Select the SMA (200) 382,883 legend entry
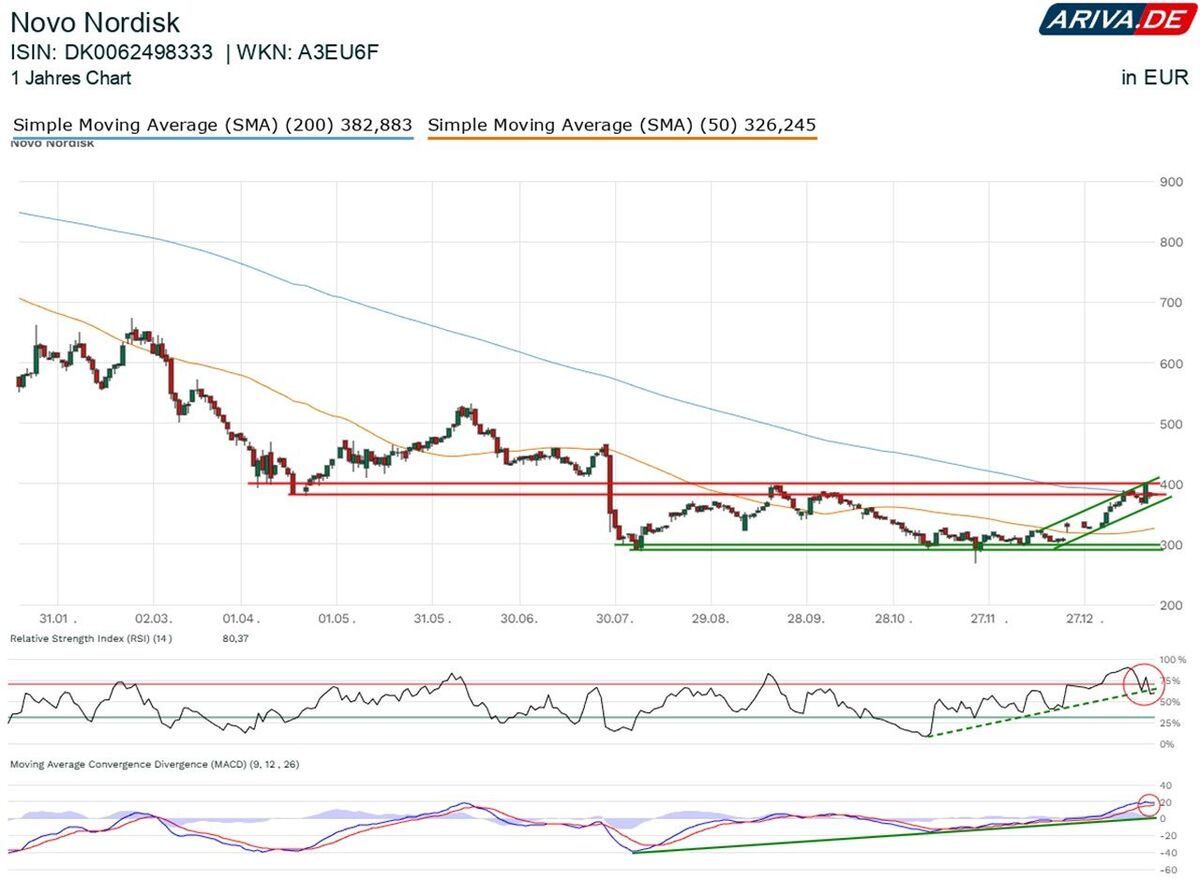The width and height of the screenshot is (1200, 881). pos(212,125)
